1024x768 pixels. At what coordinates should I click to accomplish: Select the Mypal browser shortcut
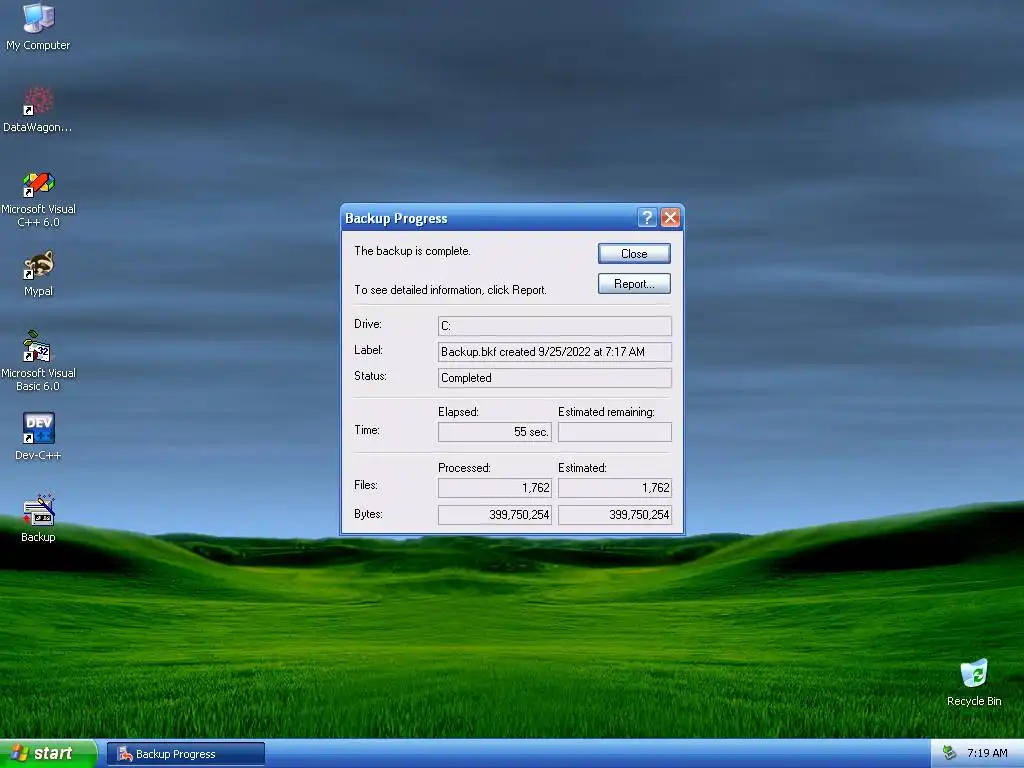click(38, 273)
